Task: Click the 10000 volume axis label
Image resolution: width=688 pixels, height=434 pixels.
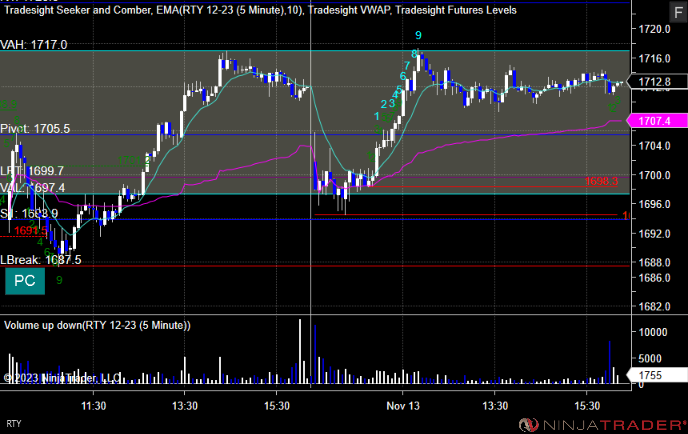Action: click(653, 332)
